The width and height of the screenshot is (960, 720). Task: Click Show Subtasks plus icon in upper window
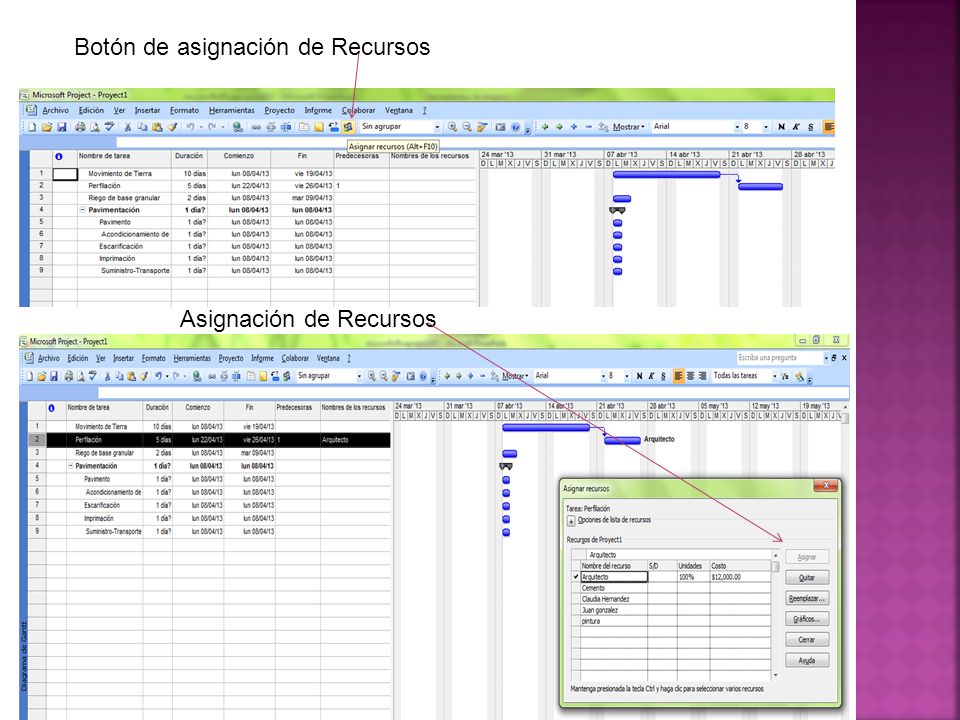point(574,127)
